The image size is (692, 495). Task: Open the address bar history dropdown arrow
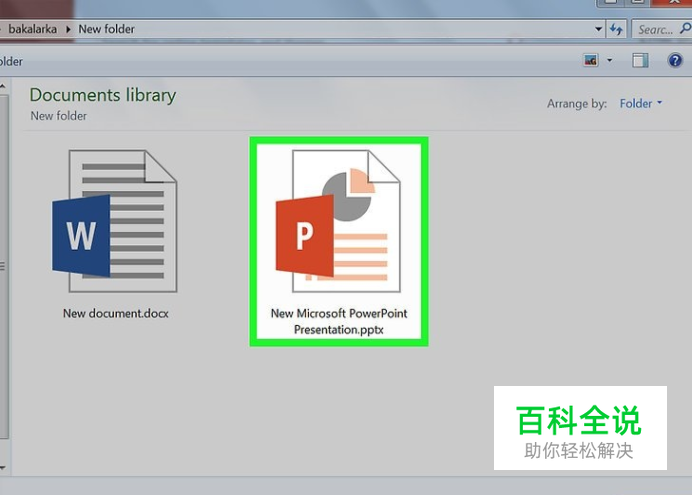coord(598,30)
